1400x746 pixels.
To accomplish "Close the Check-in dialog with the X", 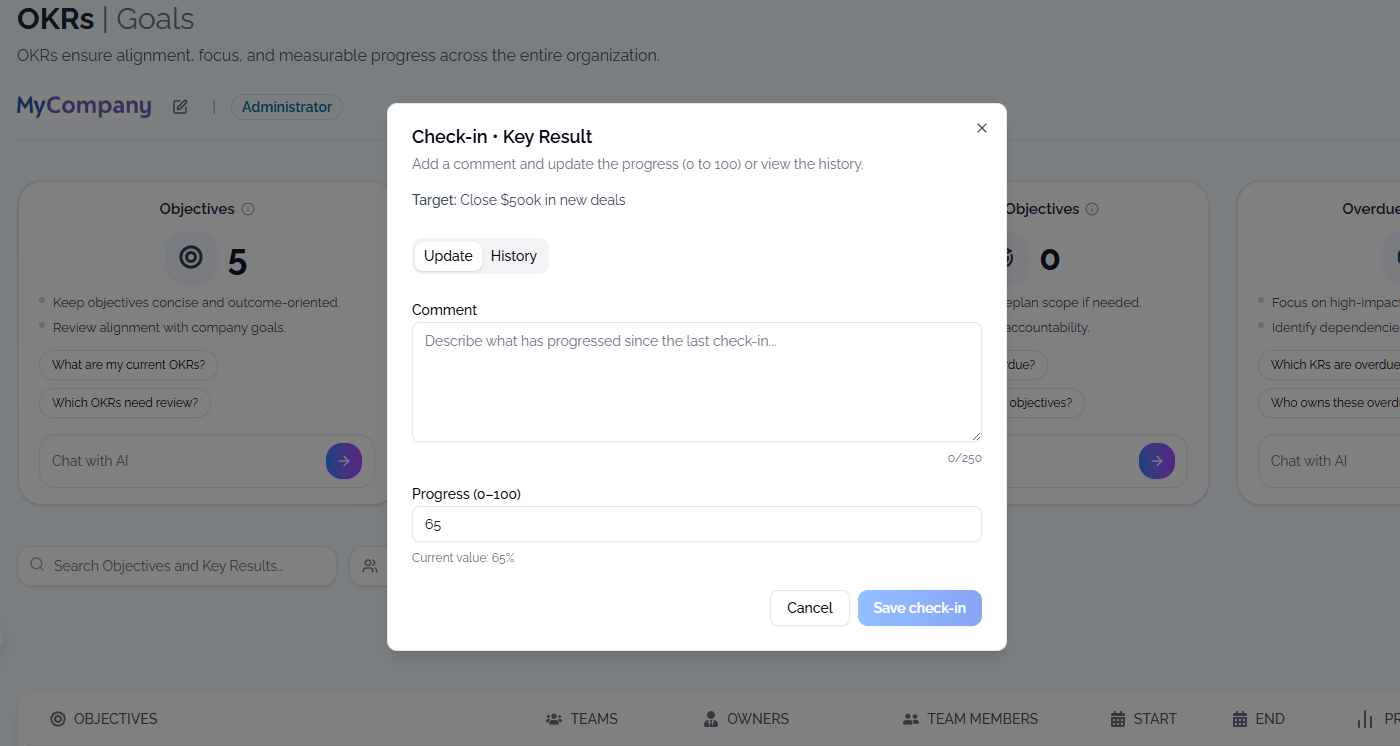I will (x=982, y=128).
